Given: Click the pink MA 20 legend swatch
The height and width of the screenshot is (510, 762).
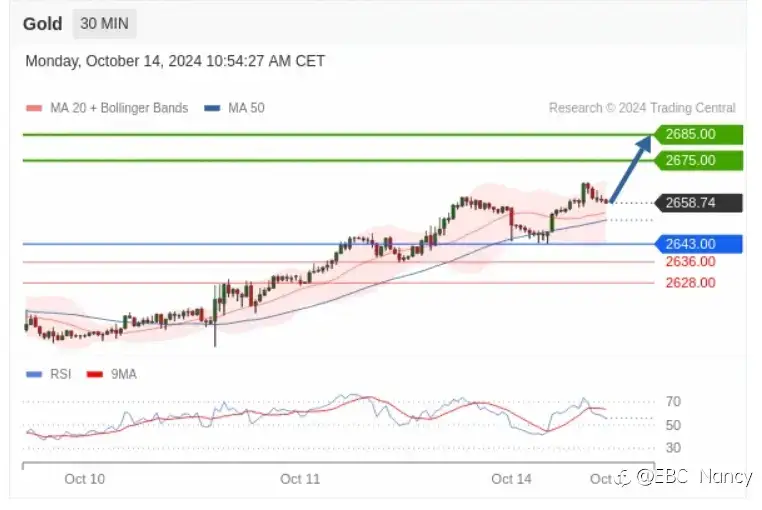Looking at the screenshot, I should pos(34,108).
